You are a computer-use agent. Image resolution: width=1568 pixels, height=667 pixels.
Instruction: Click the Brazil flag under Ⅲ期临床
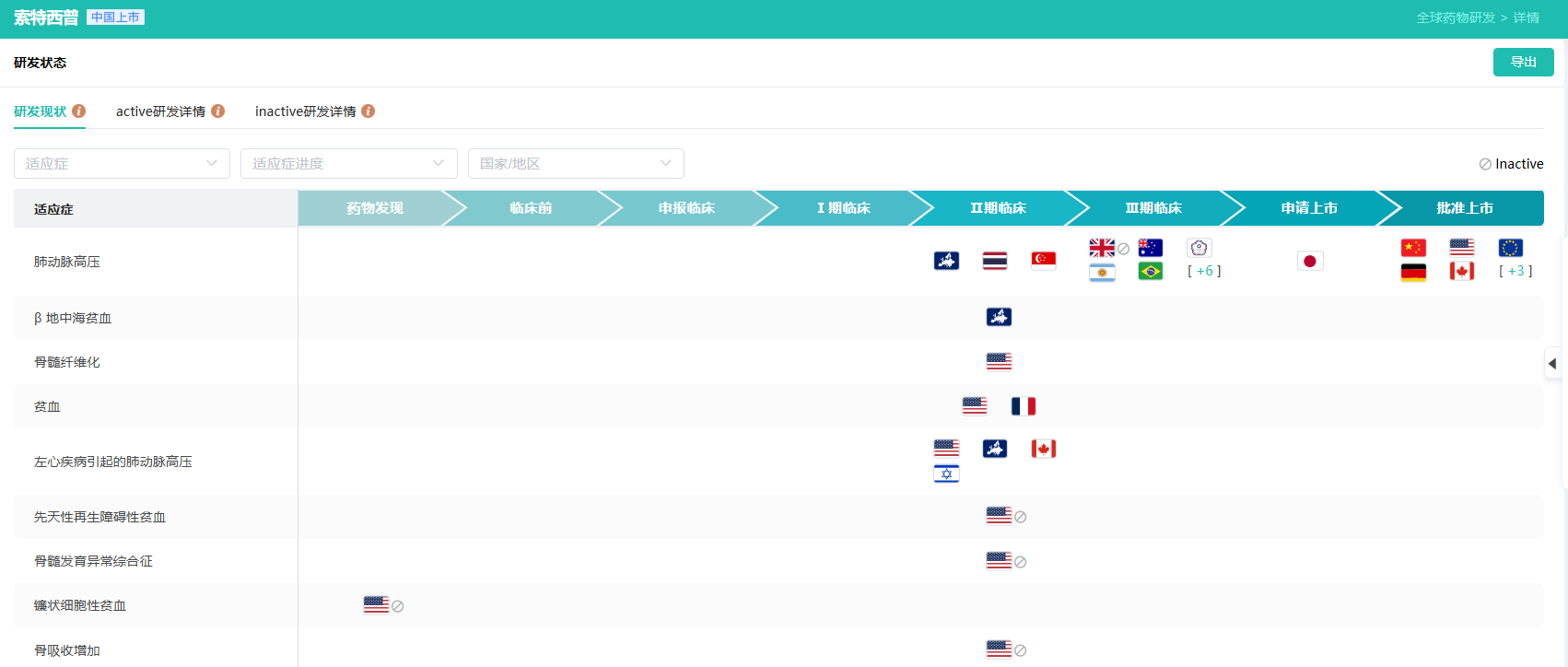pyautogui.click(x=1151, y=272)
